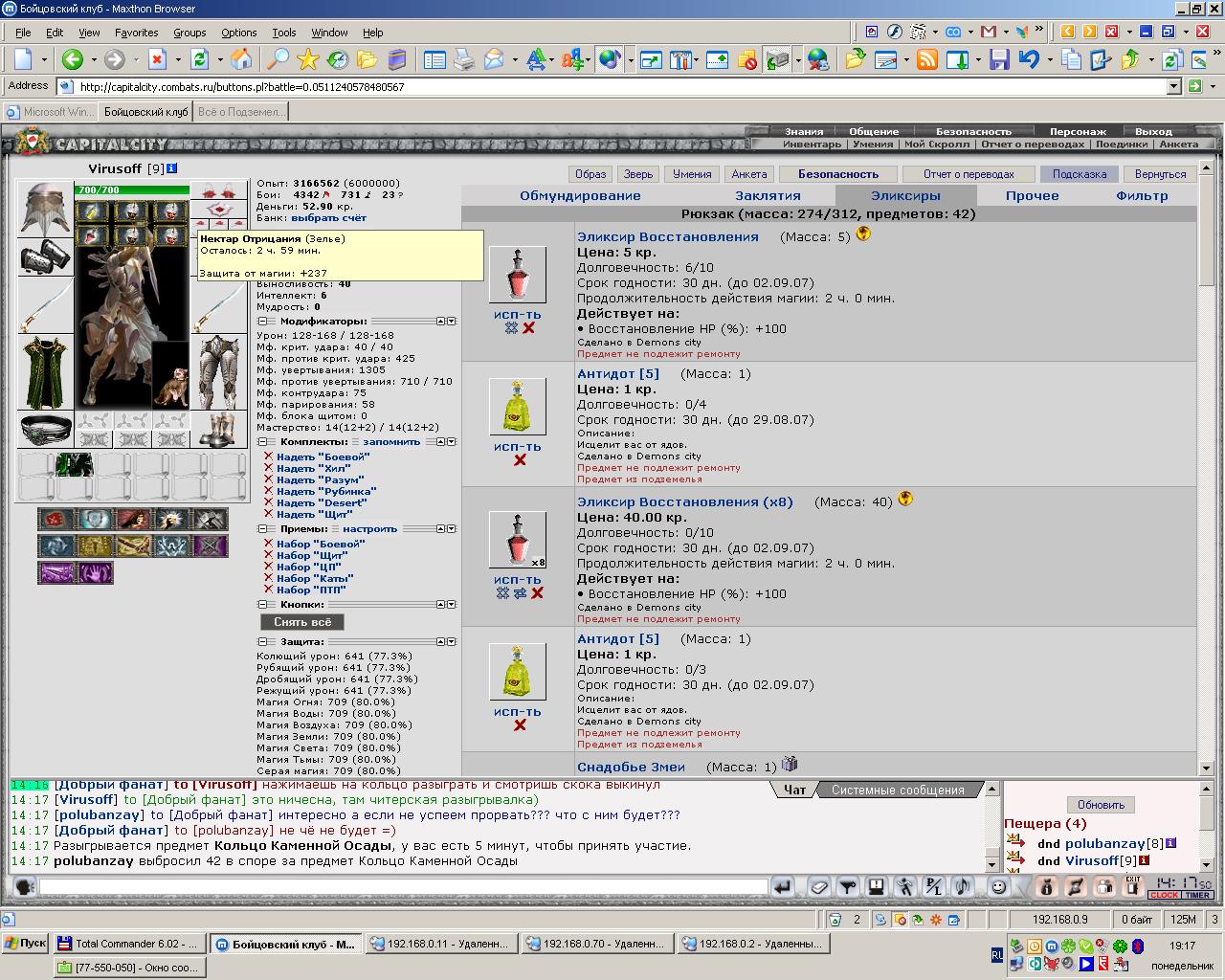
Task: Click the Подсказка button
Action: 1079,174
